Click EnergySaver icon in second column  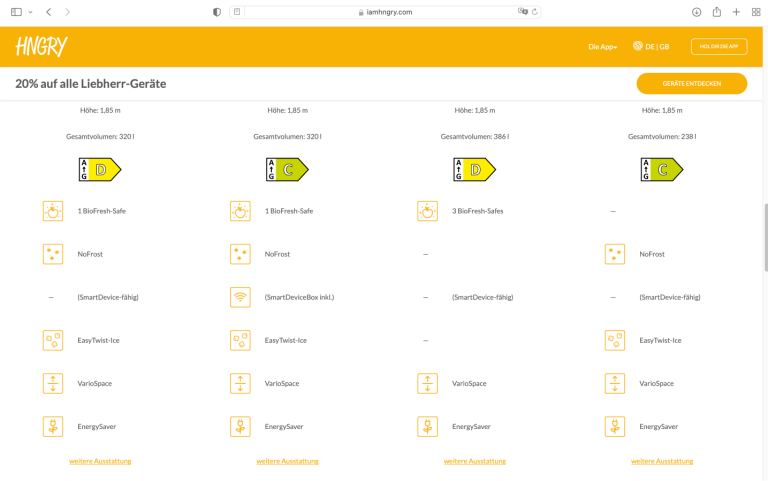240,427
